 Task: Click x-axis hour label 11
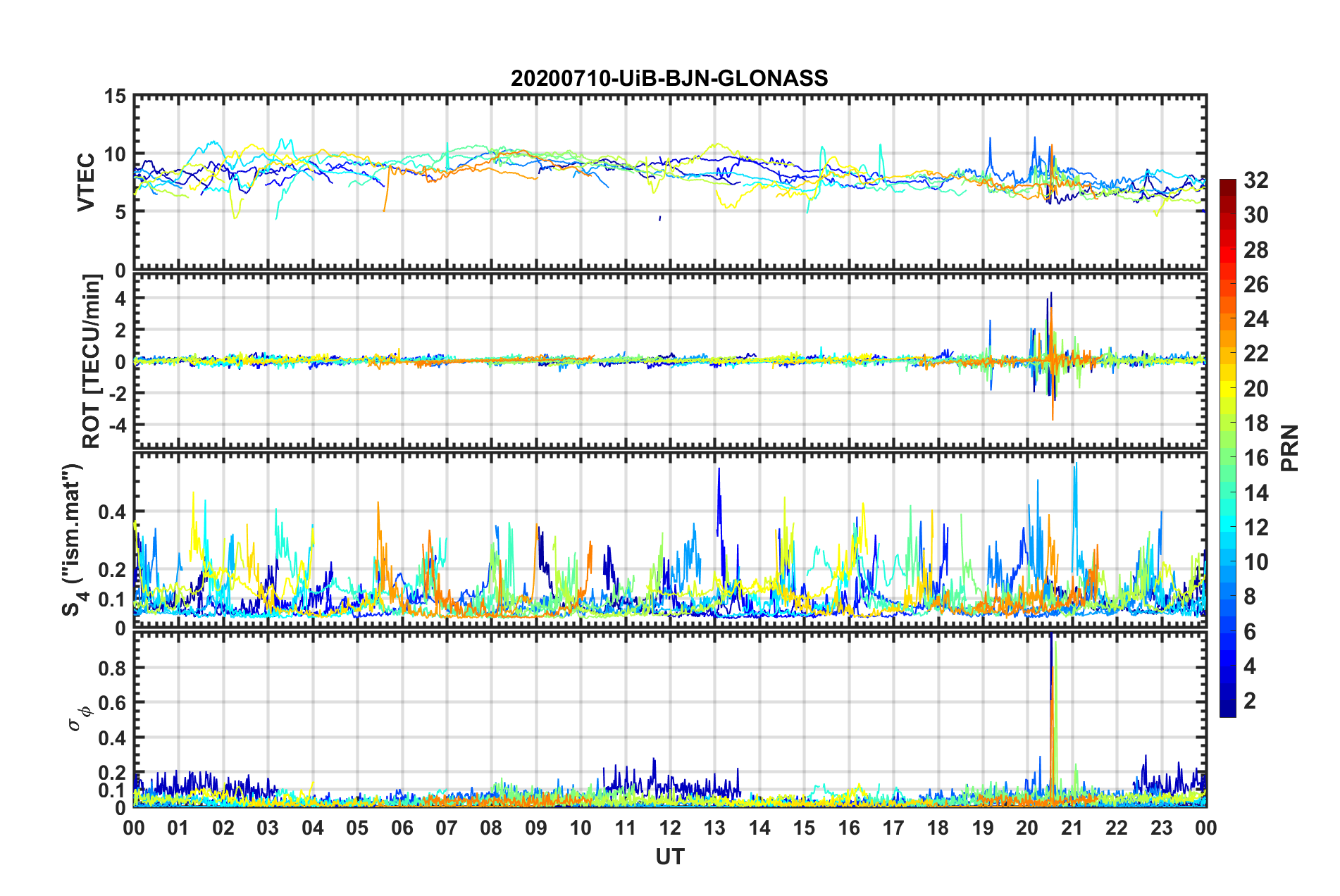[626, 828]
